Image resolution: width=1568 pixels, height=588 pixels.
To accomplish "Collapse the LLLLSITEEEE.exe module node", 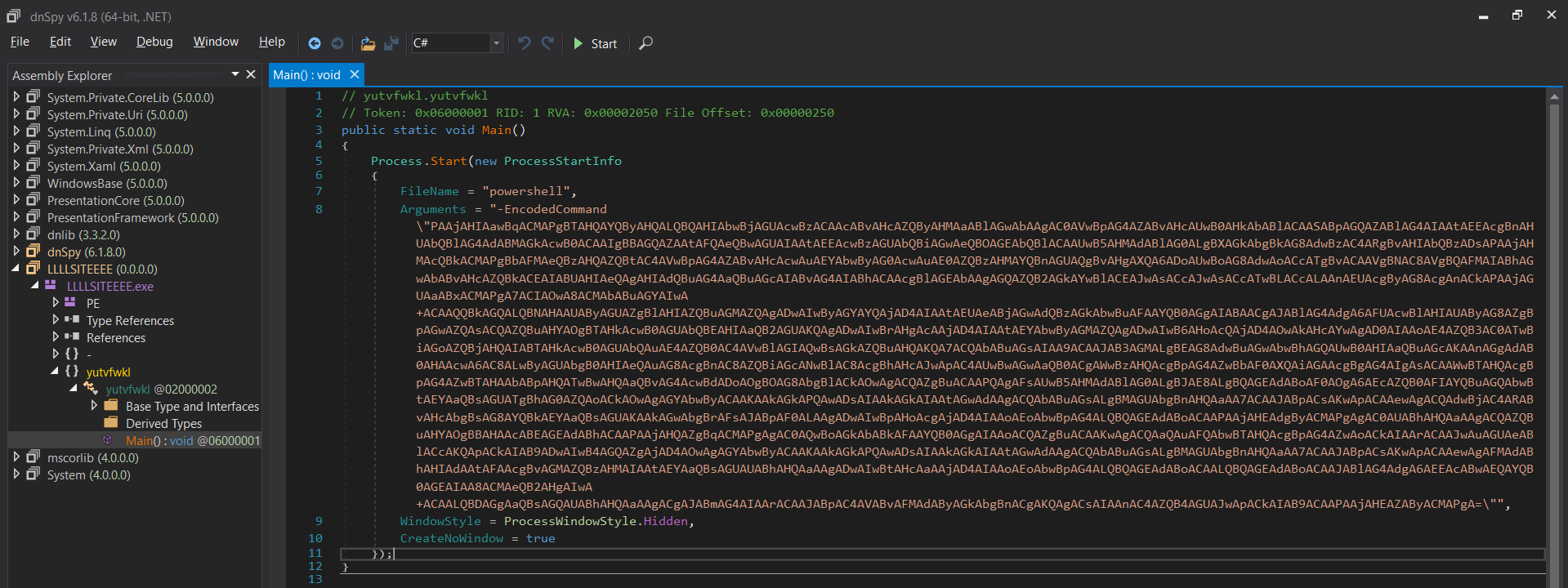I will [35, 285].
